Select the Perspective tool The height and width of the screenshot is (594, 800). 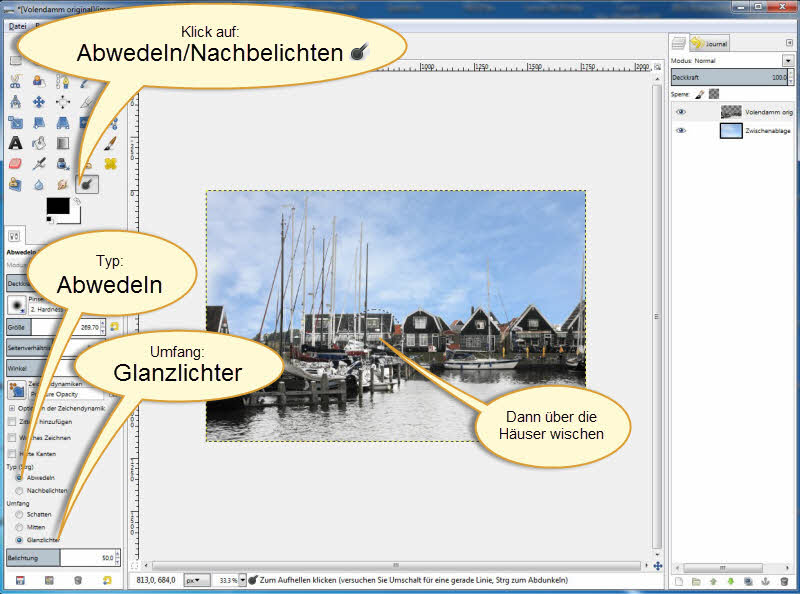[63, 122]
